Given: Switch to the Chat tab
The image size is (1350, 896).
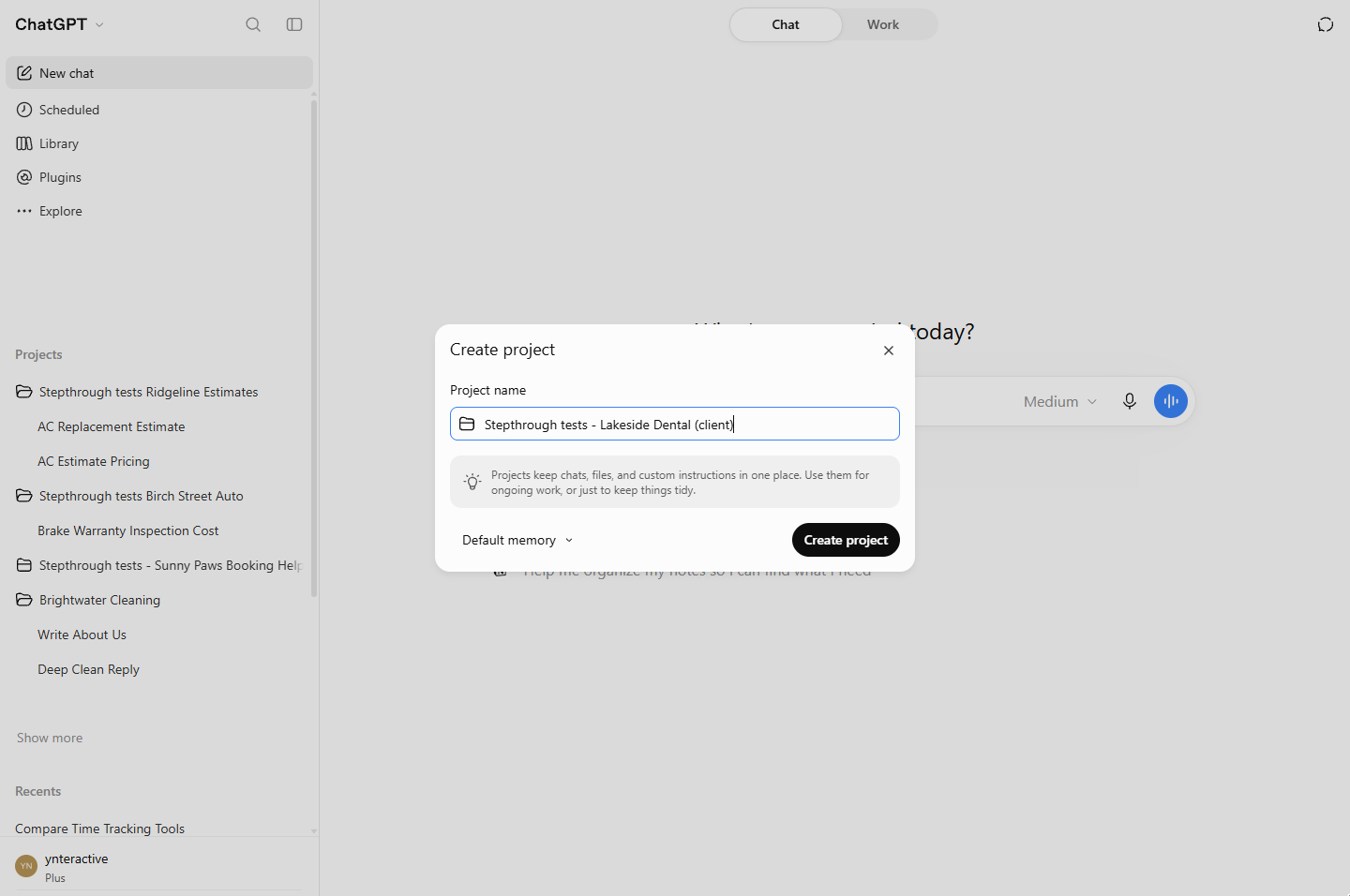Looking at the screenshot, I should (786, 24).
